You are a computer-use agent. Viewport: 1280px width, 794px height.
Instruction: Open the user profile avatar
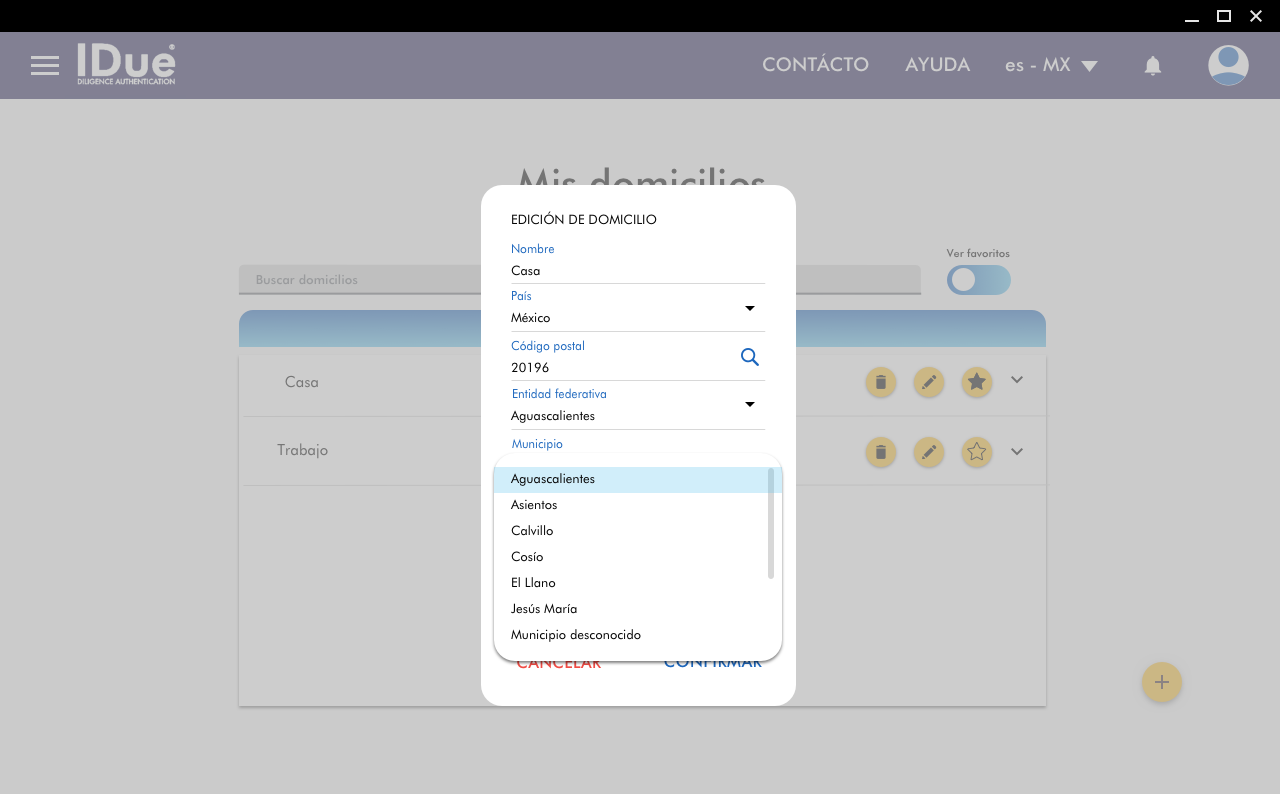click(x=1227, y=66)
